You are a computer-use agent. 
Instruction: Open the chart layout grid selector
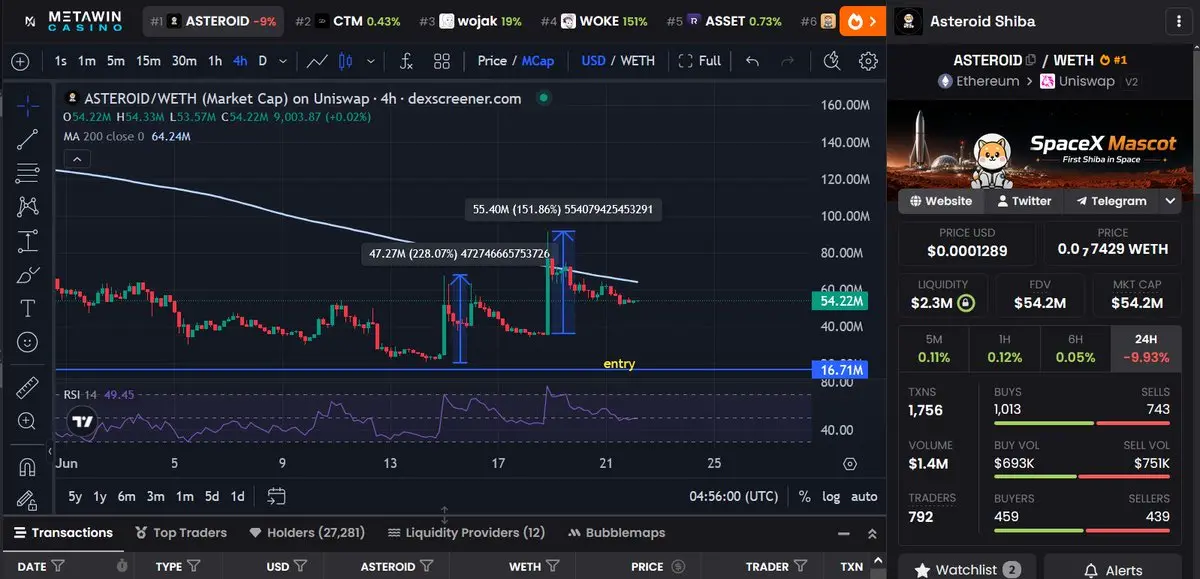click(x=442, y=61)
